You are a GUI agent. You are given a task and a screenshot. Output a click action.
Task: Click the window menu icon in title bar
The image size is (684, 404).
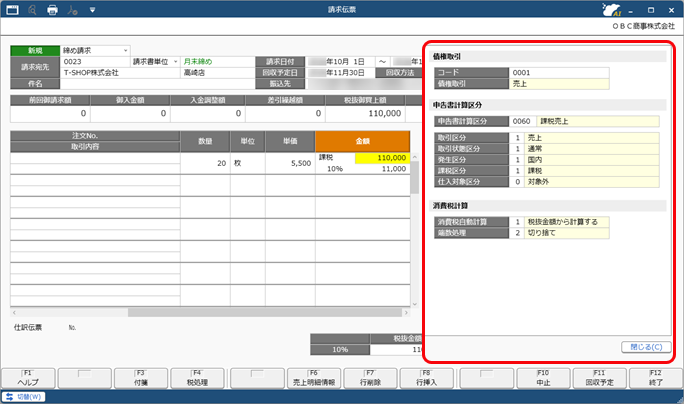12,10
